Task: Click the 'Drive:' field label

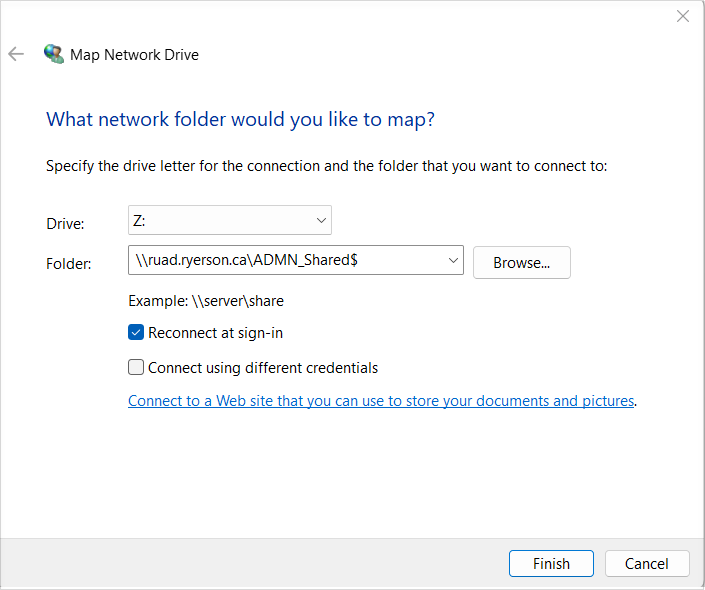Action: 65,224
